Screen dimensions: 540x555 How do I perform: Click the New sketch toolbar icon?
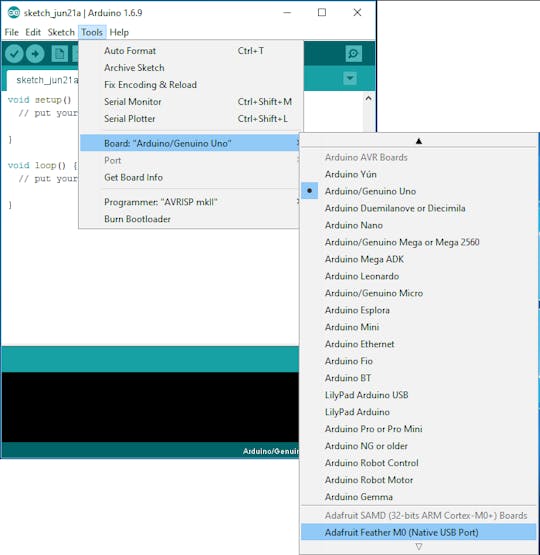[x=59, y=54]
